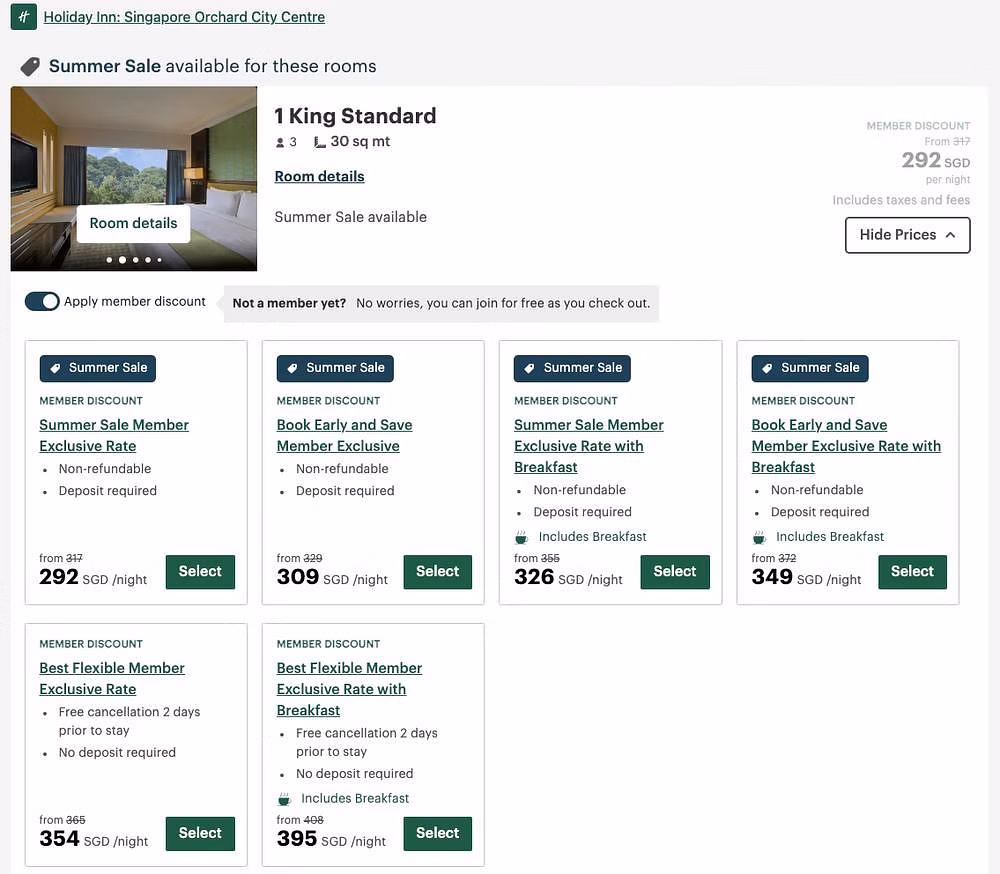1000x874 pixels.
Task: Click breakfast cup icon on 349 SGD card
Action: point(759,537)
